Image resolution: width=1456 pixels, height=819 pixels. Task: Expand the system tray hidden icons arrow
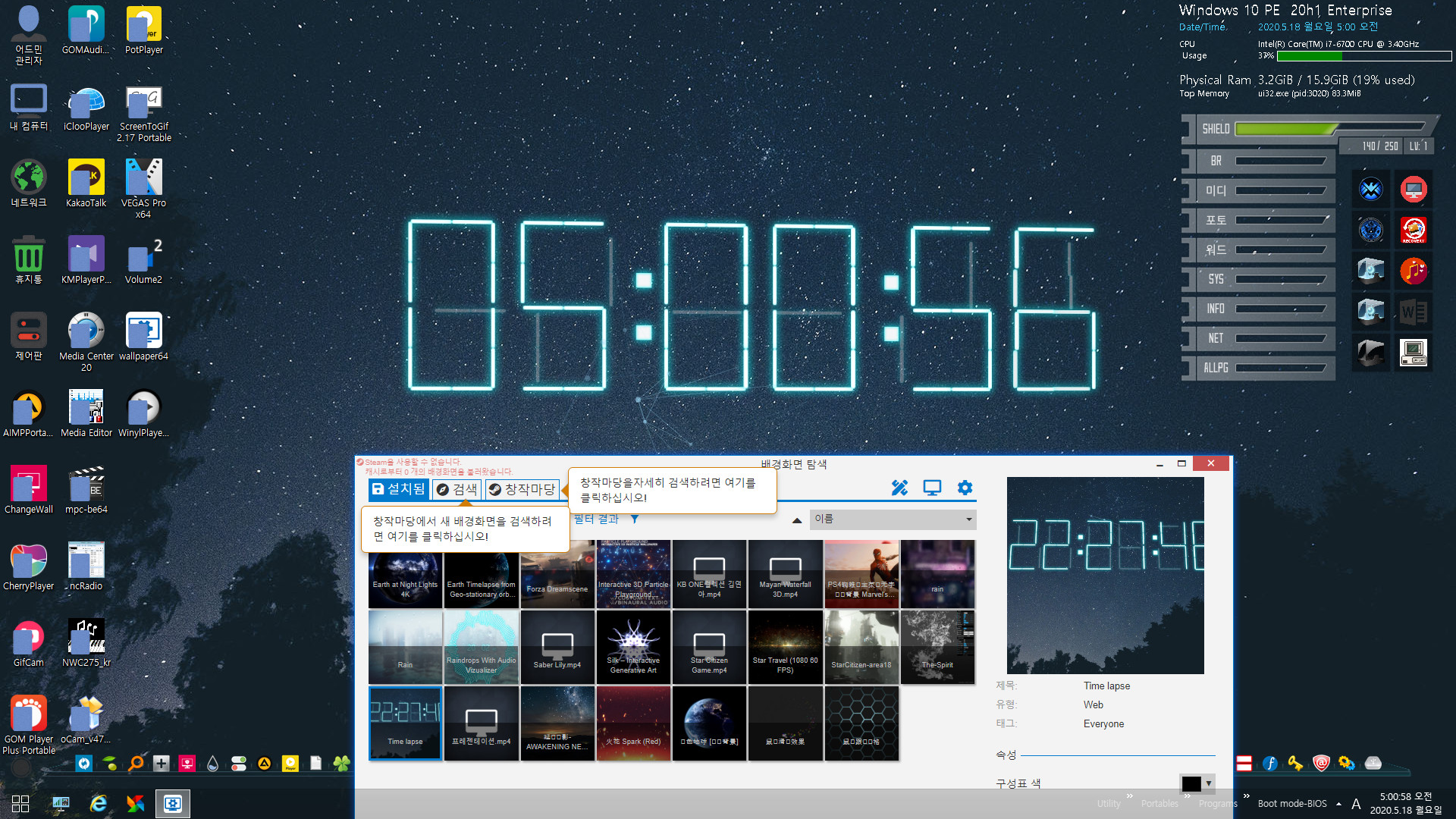pyautogui.click(x=1338, y=804)
